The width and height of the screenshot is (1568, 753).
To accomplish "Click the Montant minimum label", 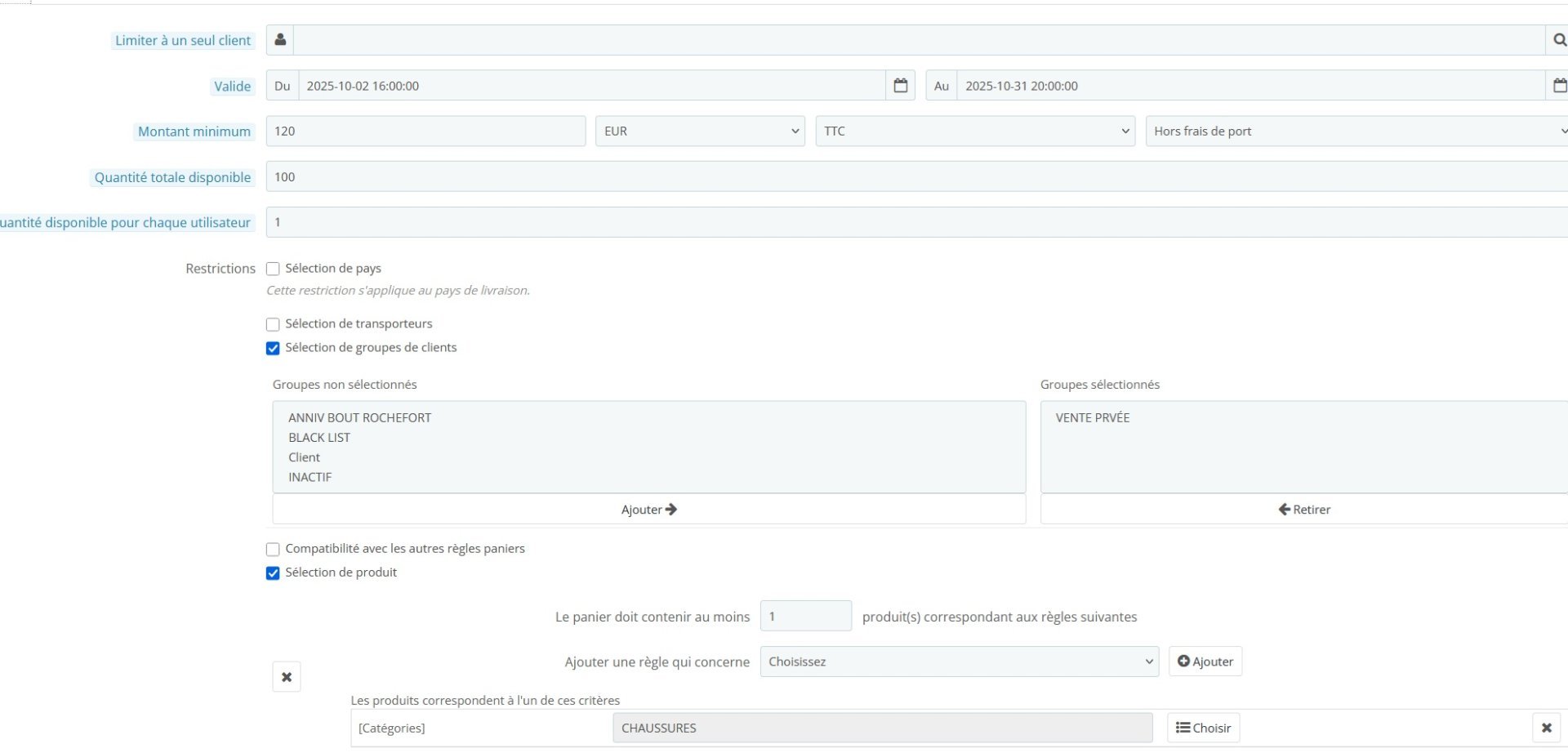I will [194, 132].
